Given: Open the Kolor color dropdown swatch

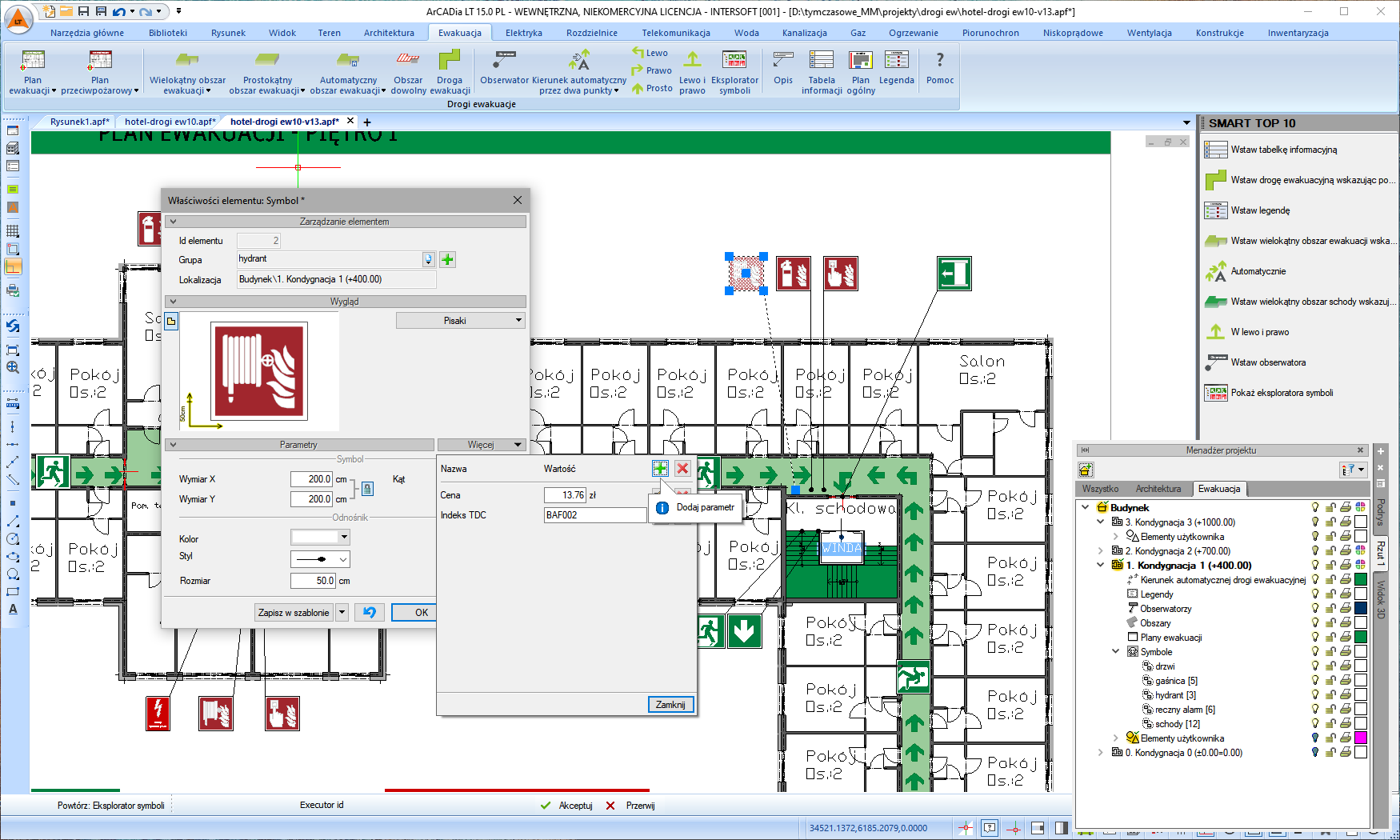Looking at the screenshot, I should click(x=320, y=537).
